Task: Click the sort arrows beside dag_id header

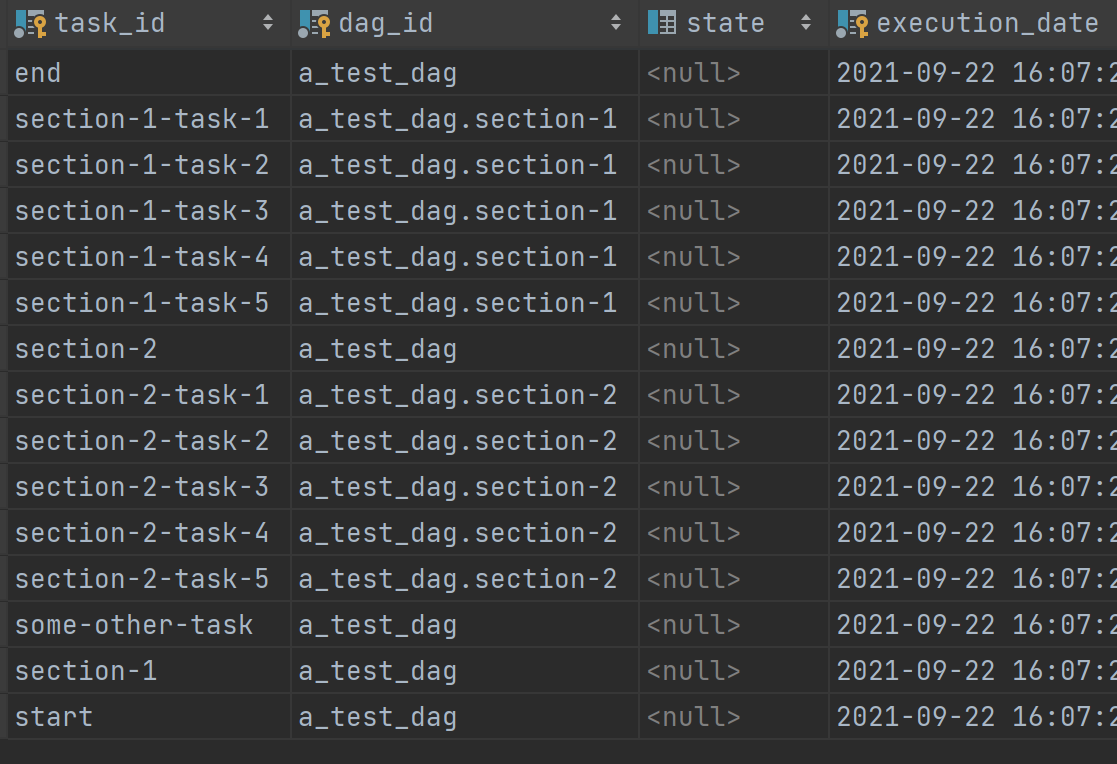Action: click(x=617, y=22)
